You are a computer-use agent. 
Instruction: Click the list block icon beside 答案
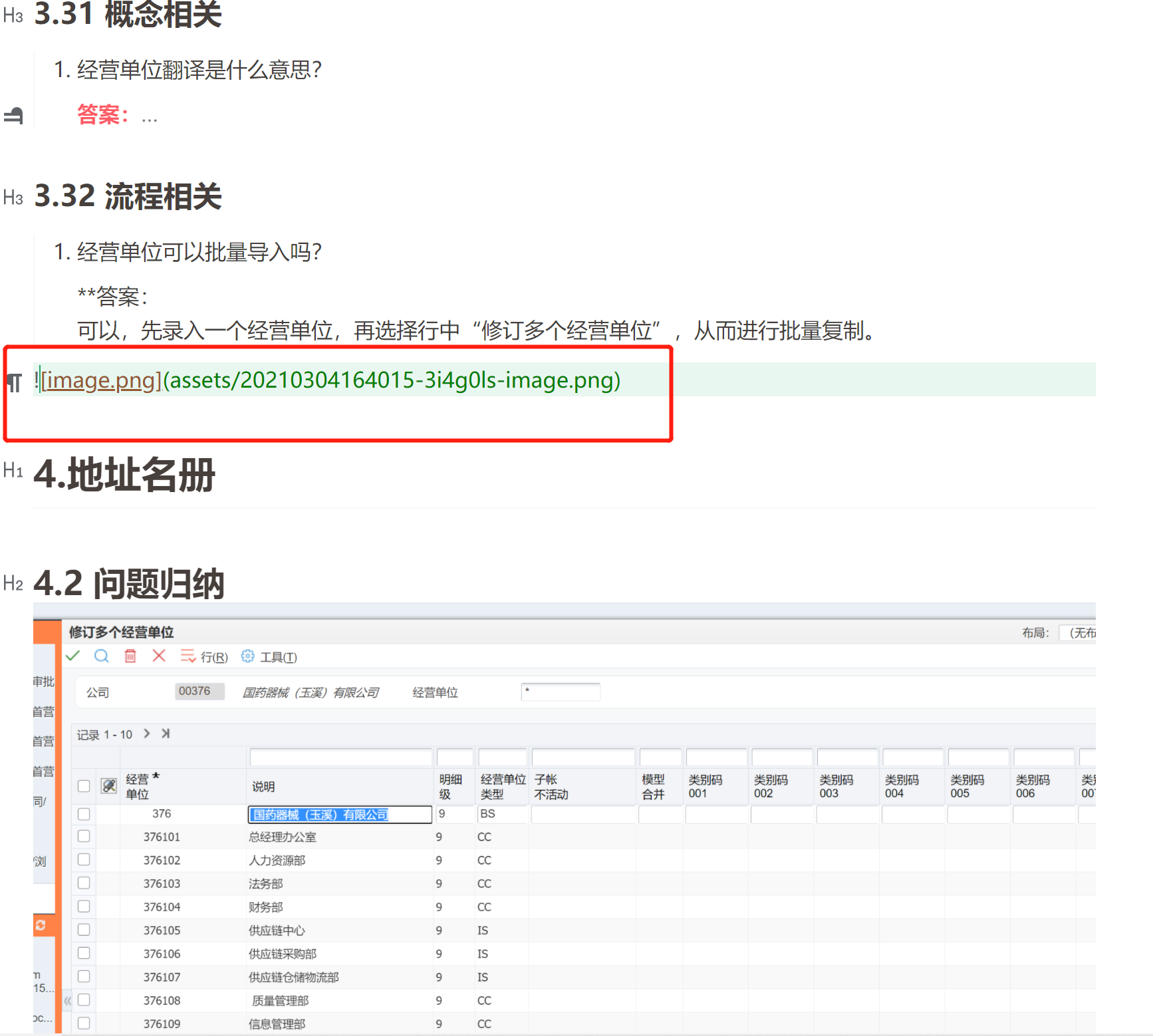pos(14,116)
